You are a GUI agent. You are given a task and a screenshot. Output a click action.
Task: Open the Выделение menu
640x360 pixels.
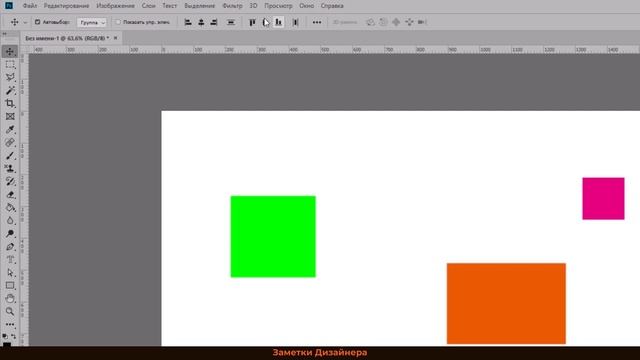(x=200, y=6)
